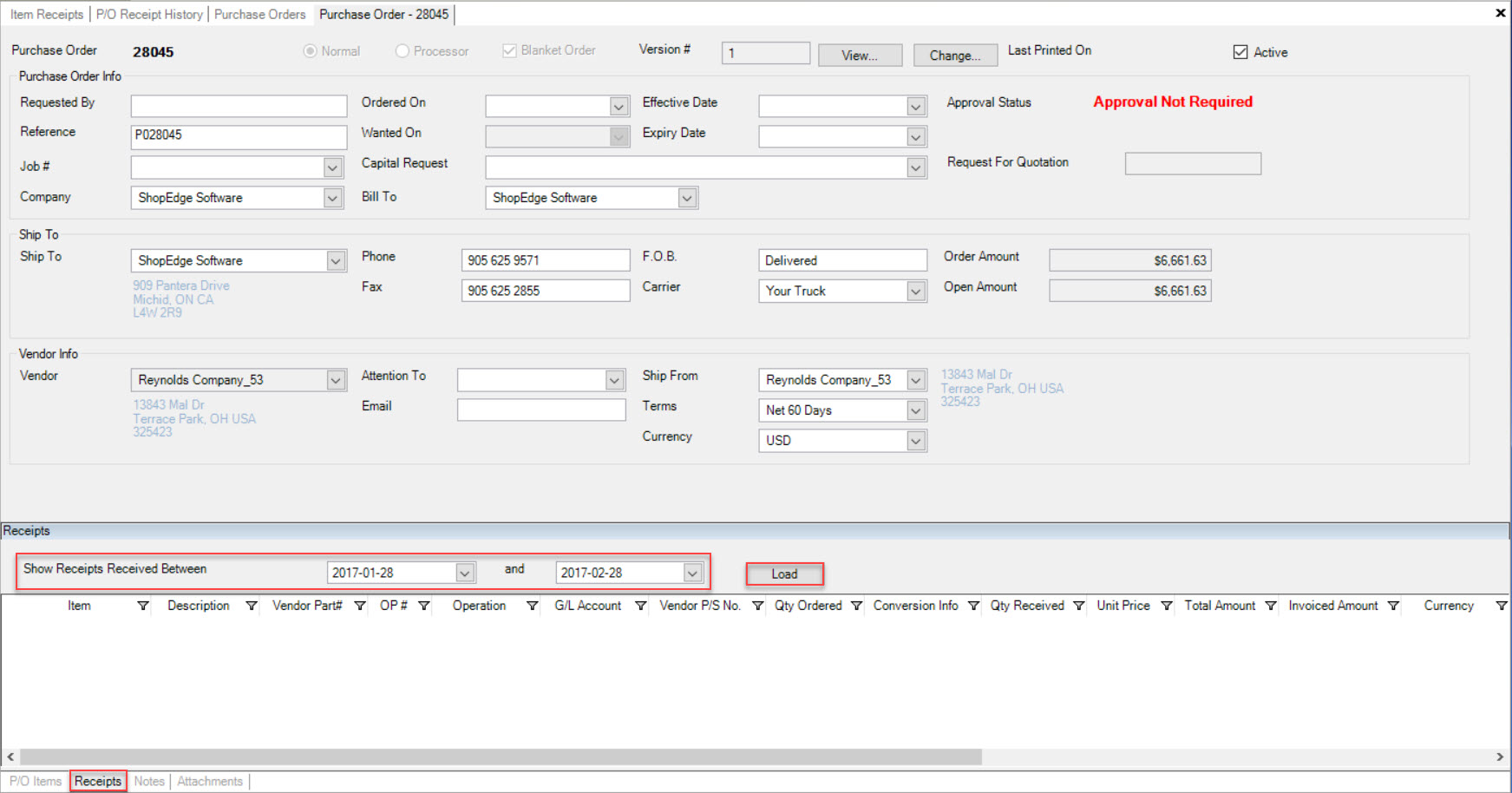The width and height of the screenshot is (1512, 793).
Task: Click the horizontal scrollbar under the receipts grid
Action: [501, 757]
